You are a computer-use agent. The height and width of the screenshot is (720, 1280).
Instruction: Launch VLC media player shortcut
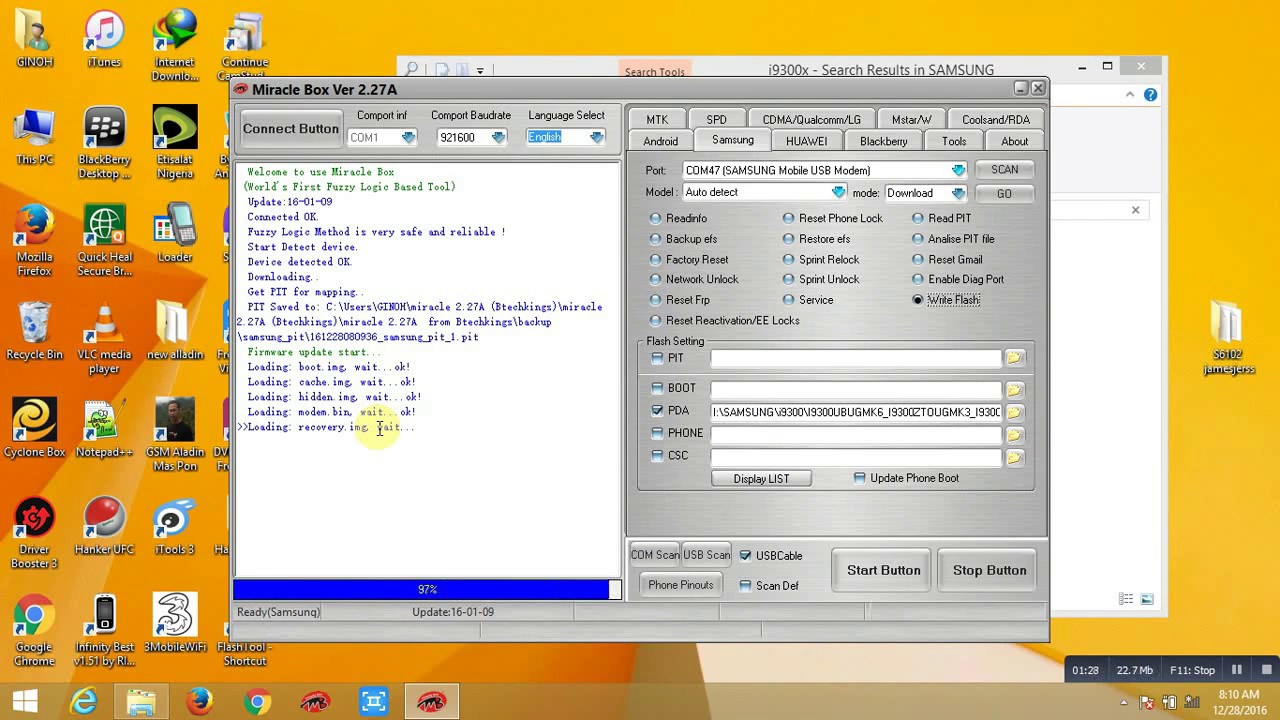tap(104, 339)
